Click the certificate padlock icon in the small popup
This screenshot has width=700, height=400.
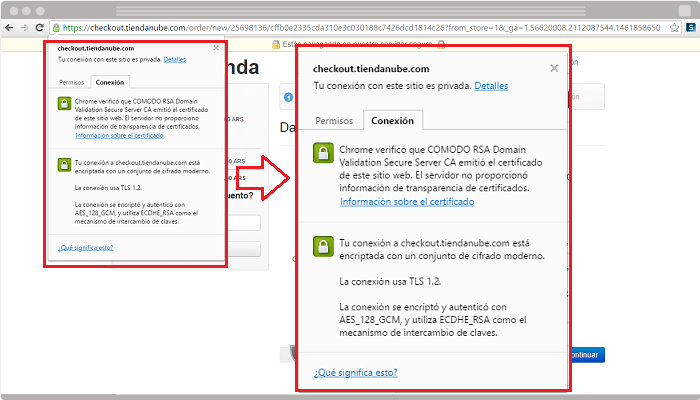pyautogui.click(x=64, y=104)
